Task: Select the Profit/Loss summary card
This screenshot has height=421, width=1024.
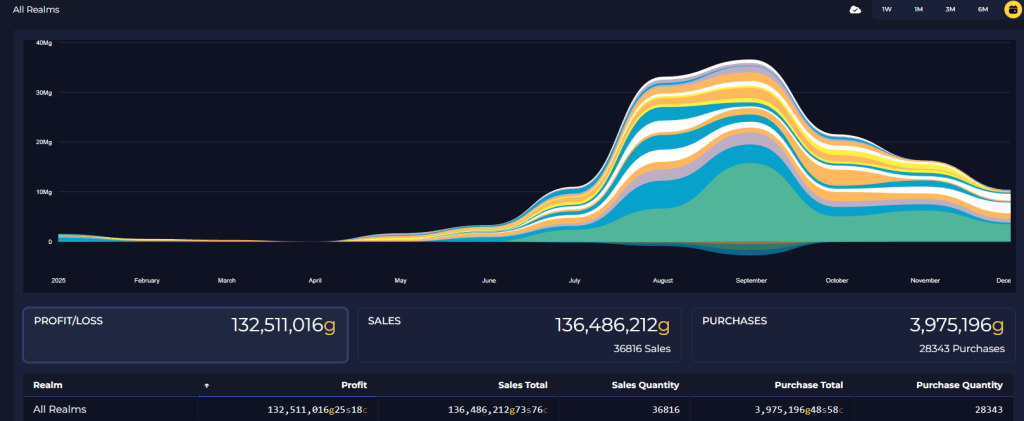Action: [x=185, y=334]
